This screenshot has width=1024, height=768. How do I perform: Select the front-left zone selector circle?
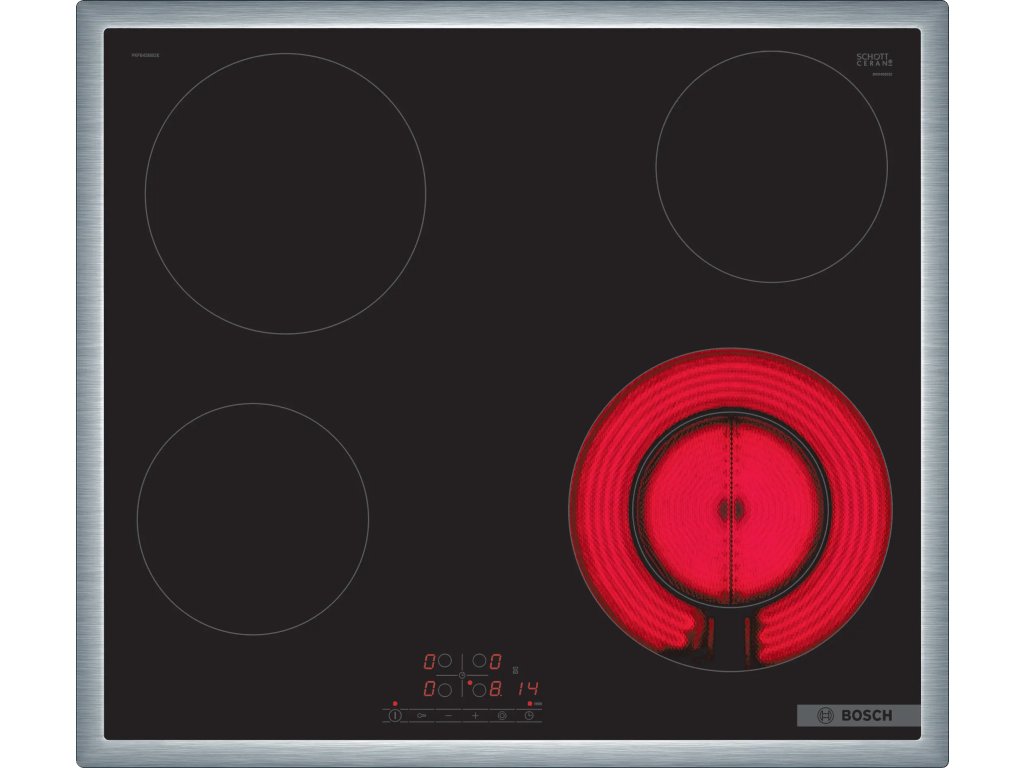pos(445,689)
